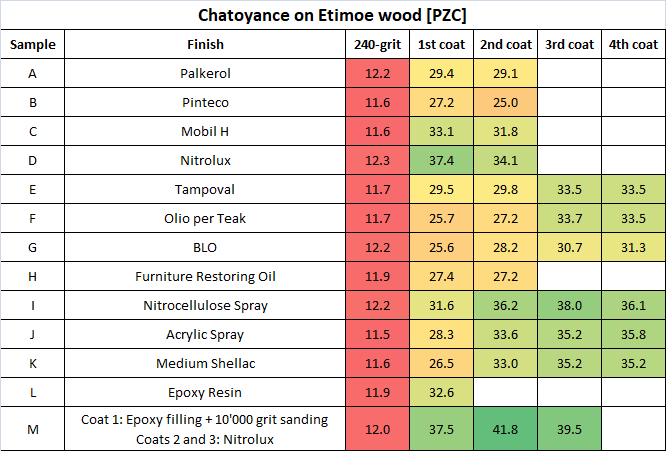
Task: Select the "Pinteco" finish cell
Action: (x=205, y=102)
